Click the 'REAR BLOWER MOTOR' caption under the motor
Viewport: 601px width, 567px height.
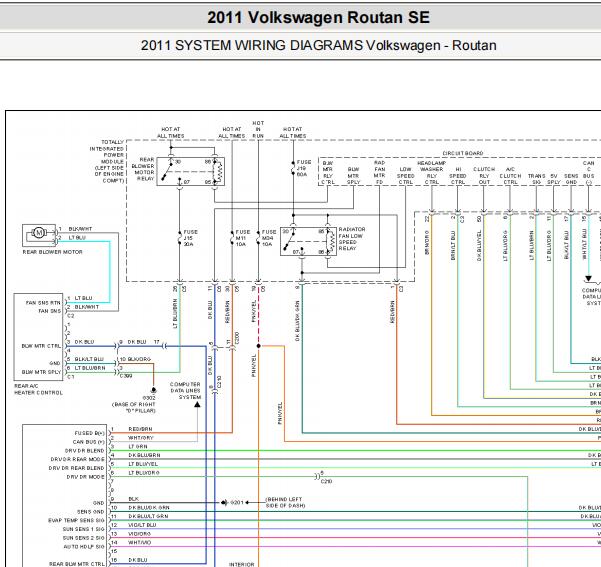tap(53, 252)
